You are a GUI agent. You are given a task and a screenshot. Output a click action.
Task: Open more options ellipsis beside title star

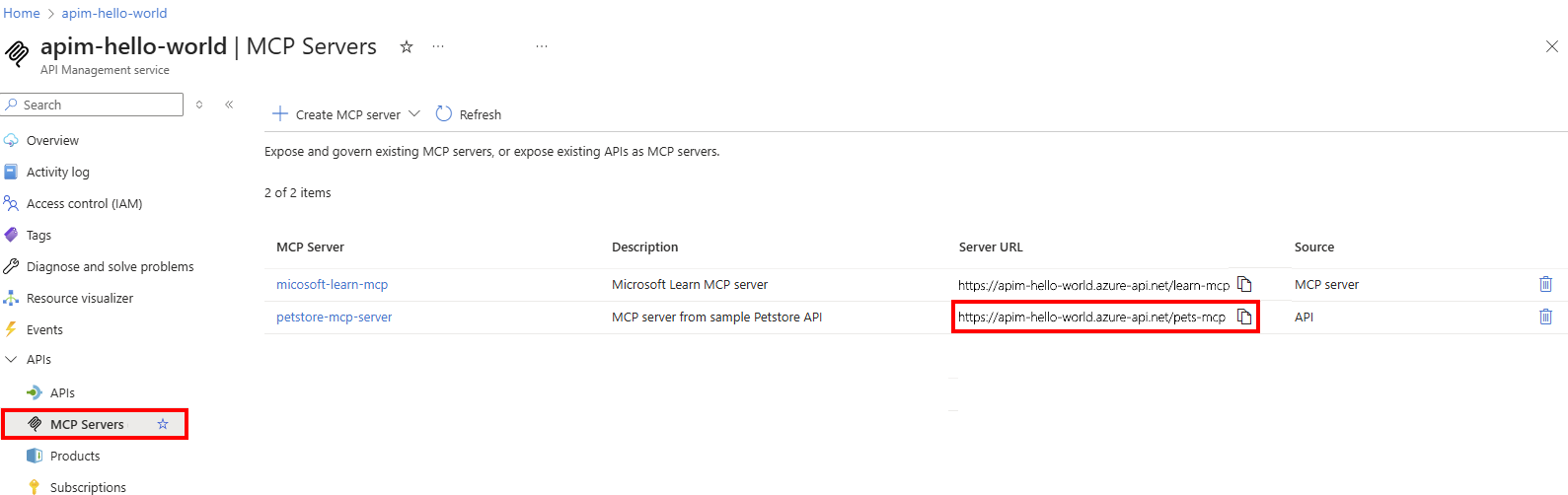point(438,46)
